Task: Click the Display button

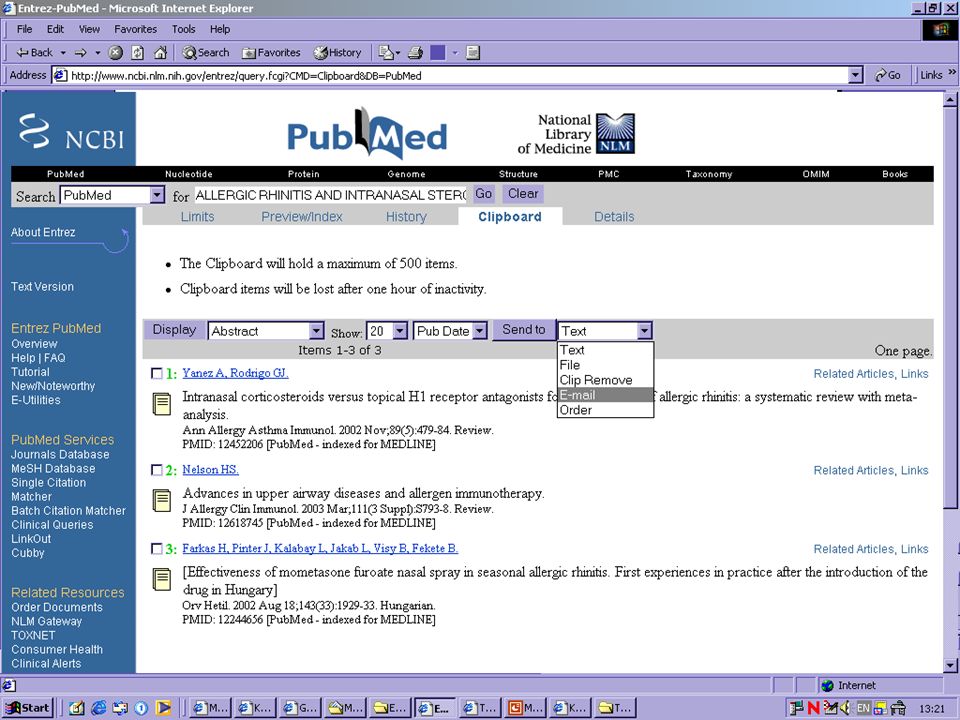Action: [174, 330]
